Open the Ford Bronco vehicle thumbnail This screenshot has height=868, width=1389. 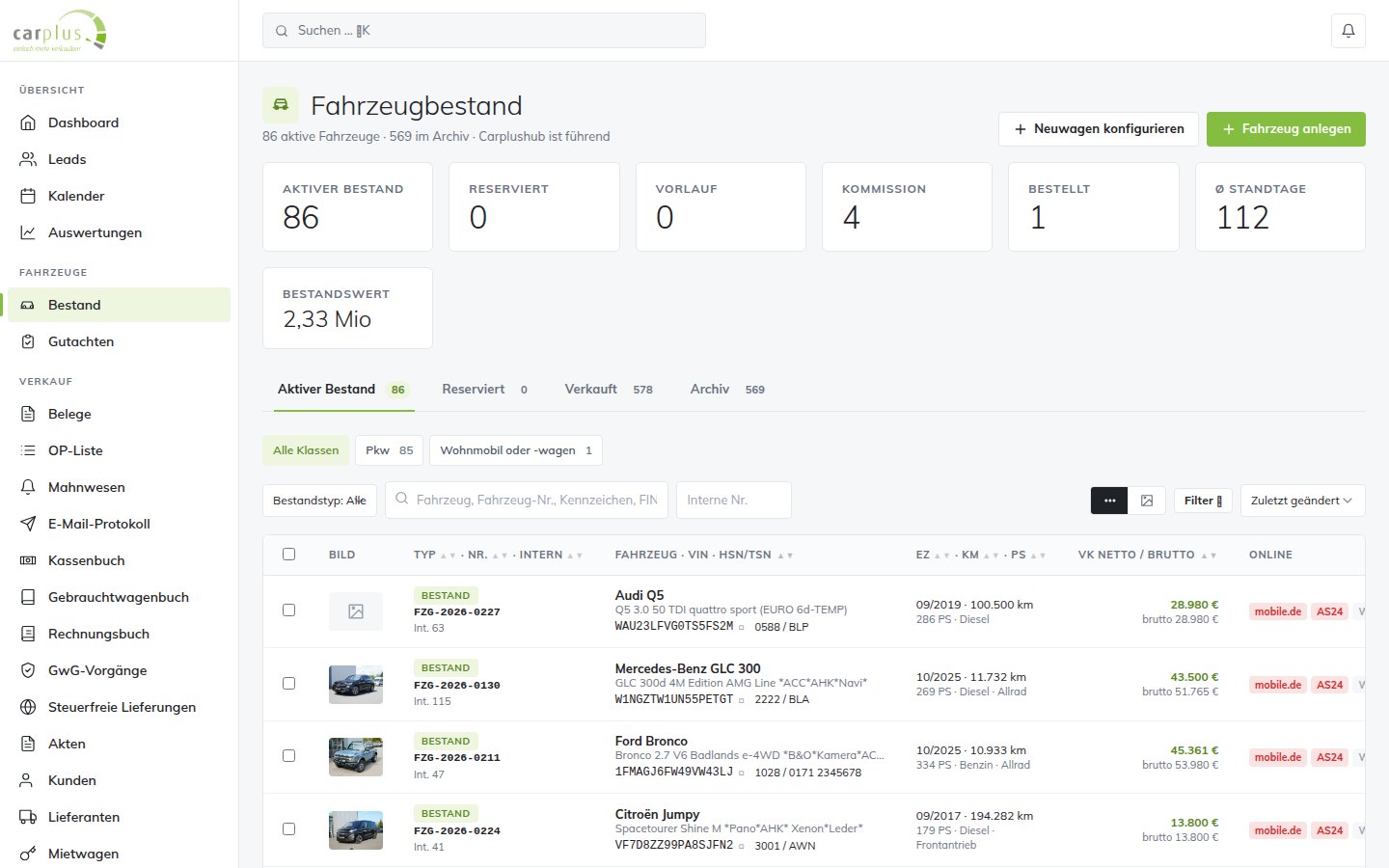pos(356,757)
